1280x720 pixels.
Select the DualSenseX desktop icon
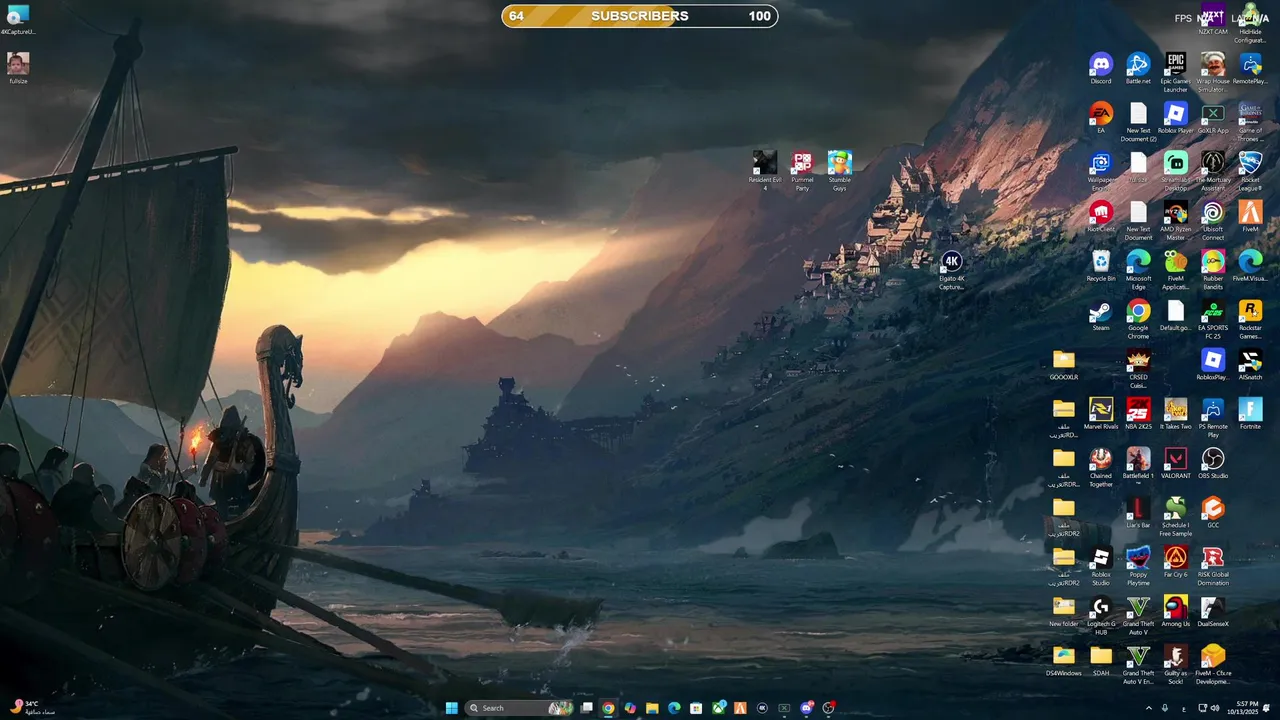point(1213,612)
